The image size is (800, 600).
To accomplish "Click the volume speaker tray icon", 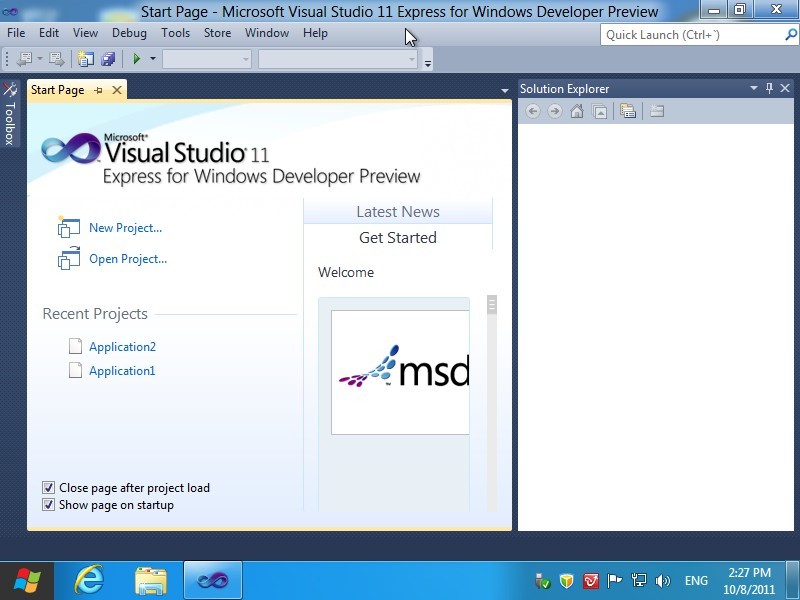I will point(662,581).
